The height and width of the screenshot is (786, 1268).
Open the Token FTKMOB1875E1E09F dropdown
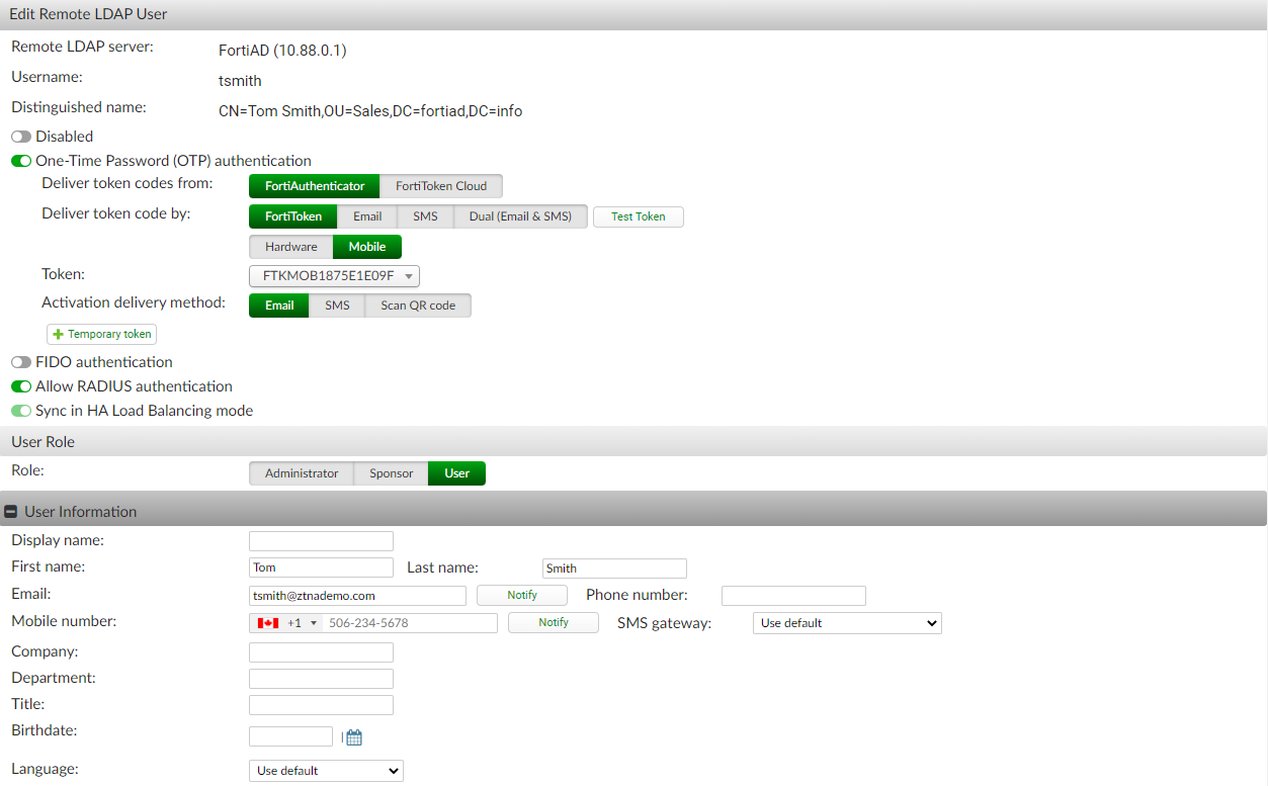[x=334, y=276]
